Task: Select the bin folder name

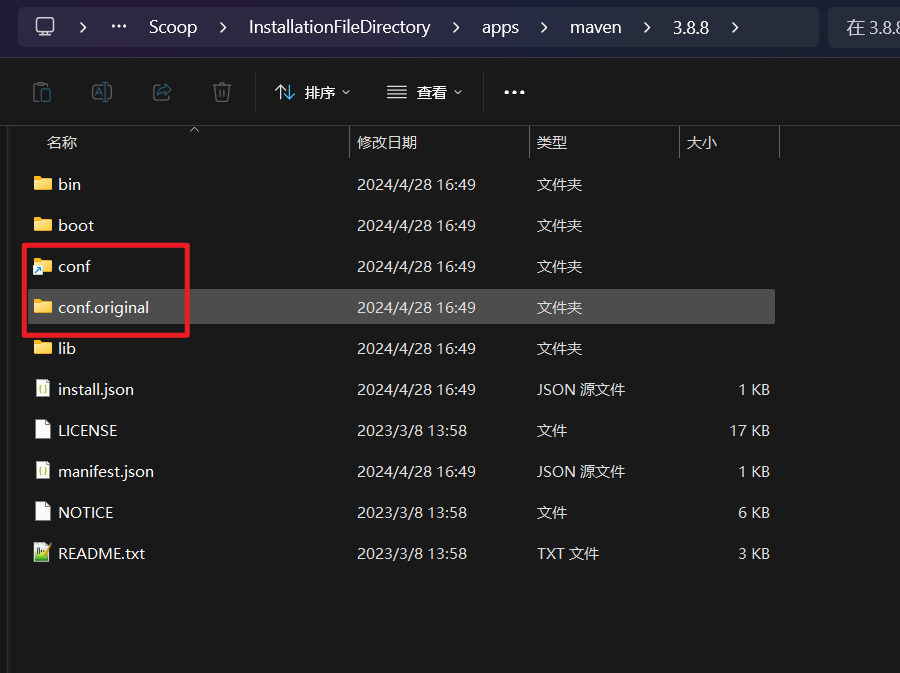Action: coord(69,184)
